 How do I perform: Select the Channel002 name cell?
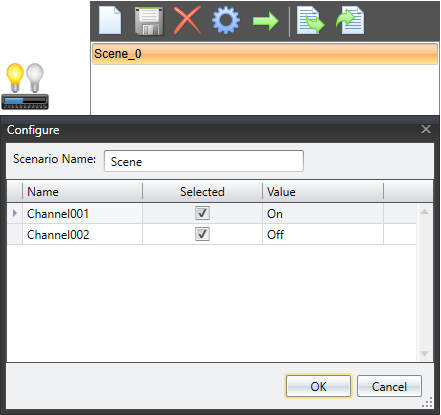[82, 235]
